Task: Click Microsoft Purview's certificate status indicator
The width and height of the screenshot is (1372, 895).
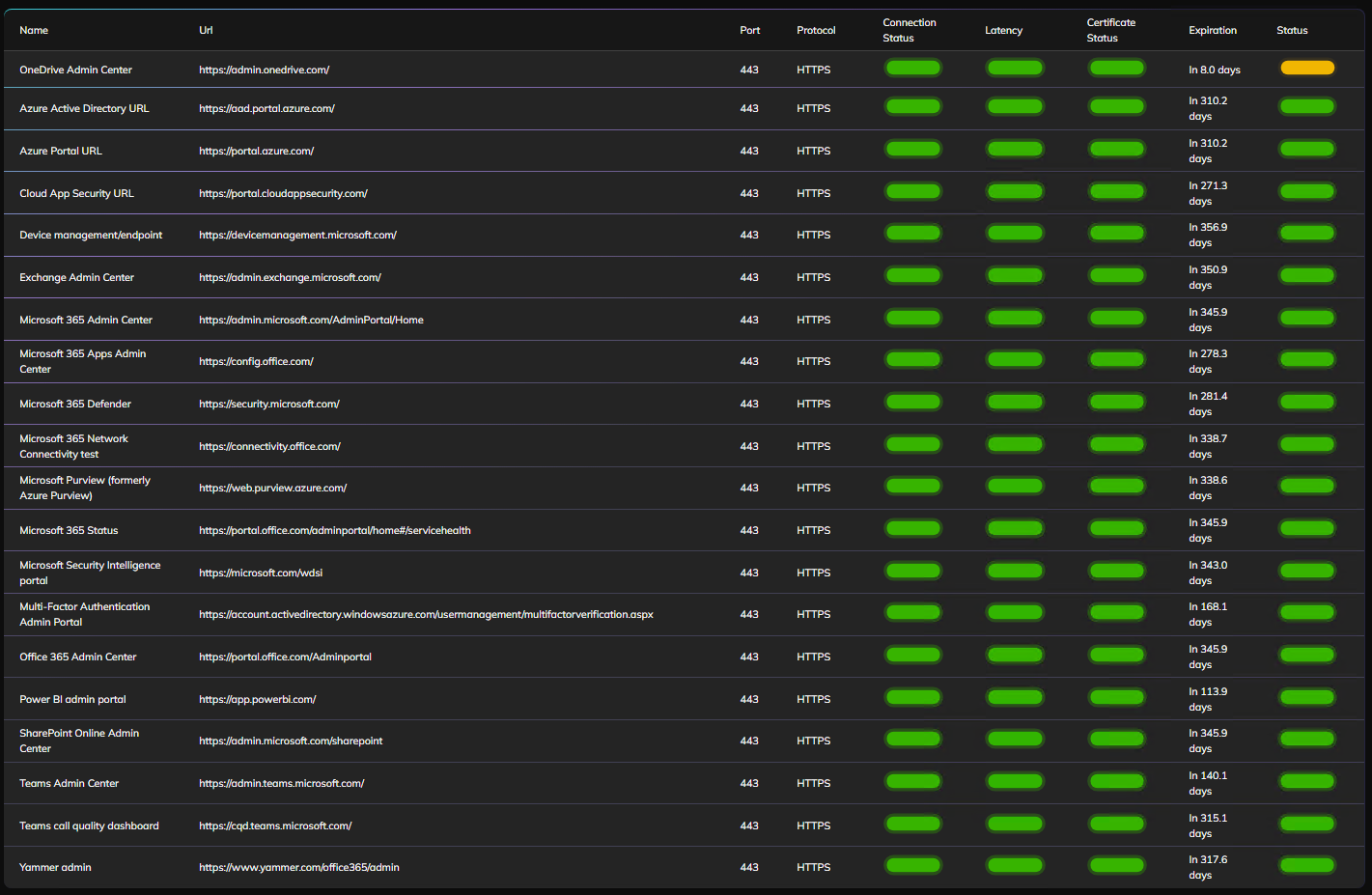Action: (x=1117, y=486)
